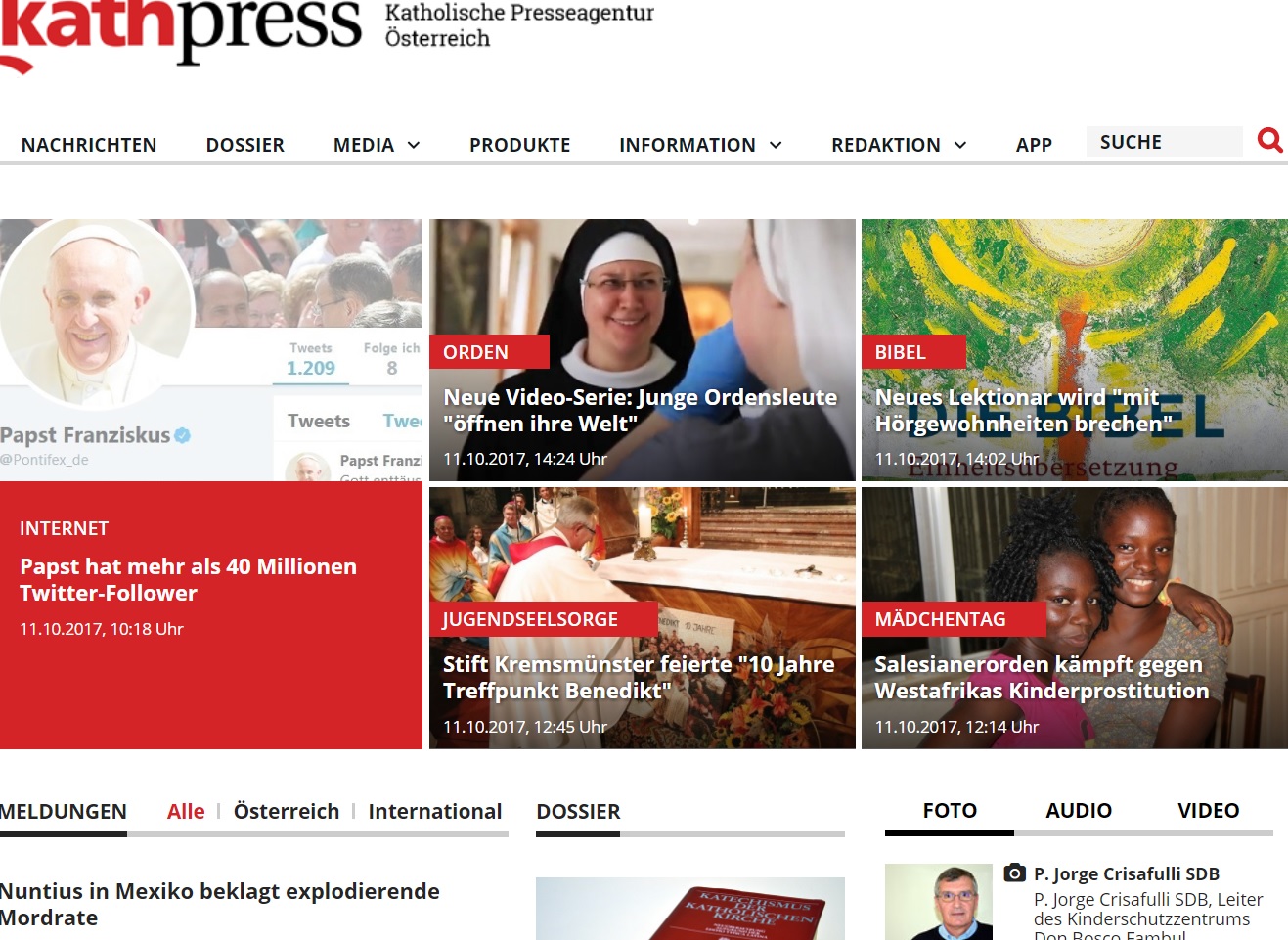The width and height of the screenshot is (1288, 940).
Task: Click into the SUCHE search field
Action: click(x=1164, y=142)
